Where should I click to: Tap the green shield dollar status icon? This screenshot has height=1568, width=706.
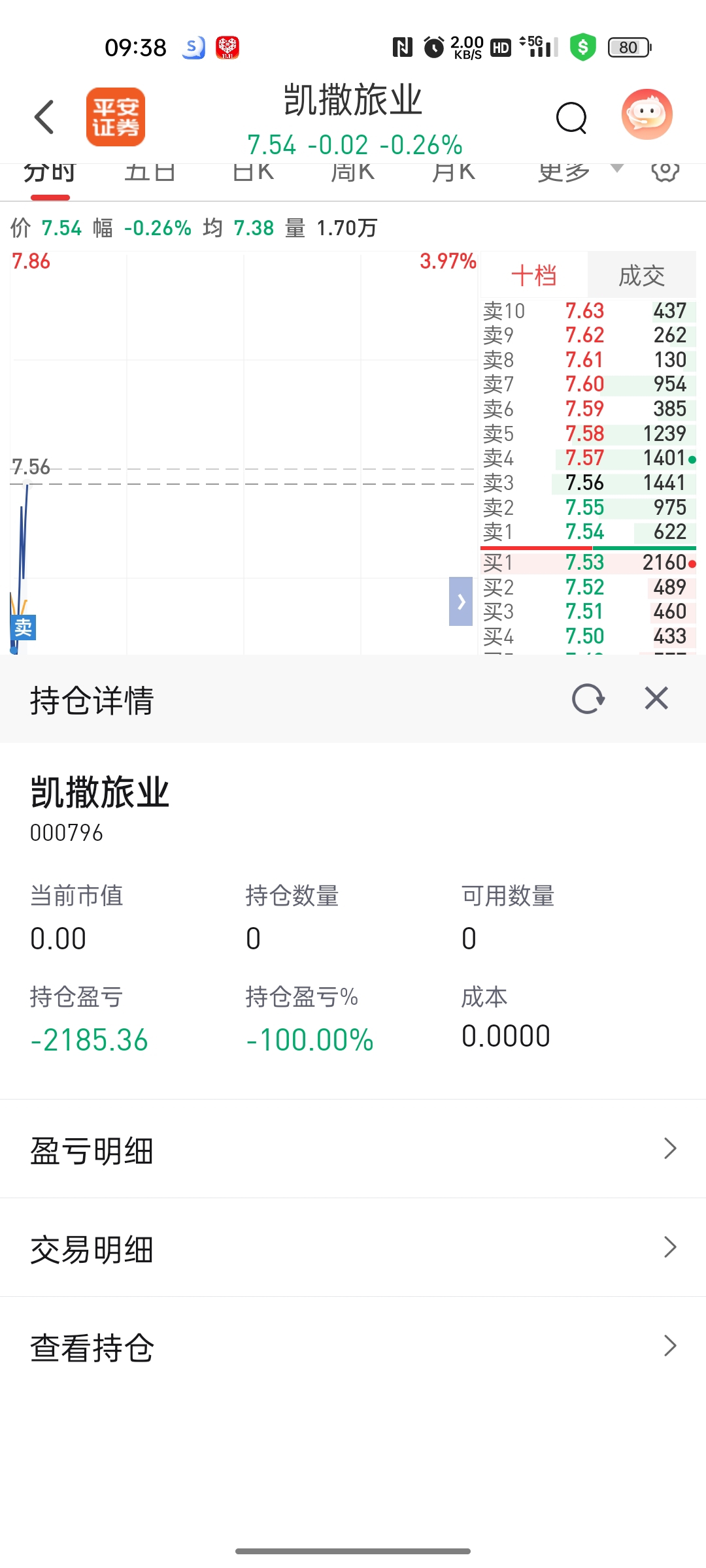[582, 47]
